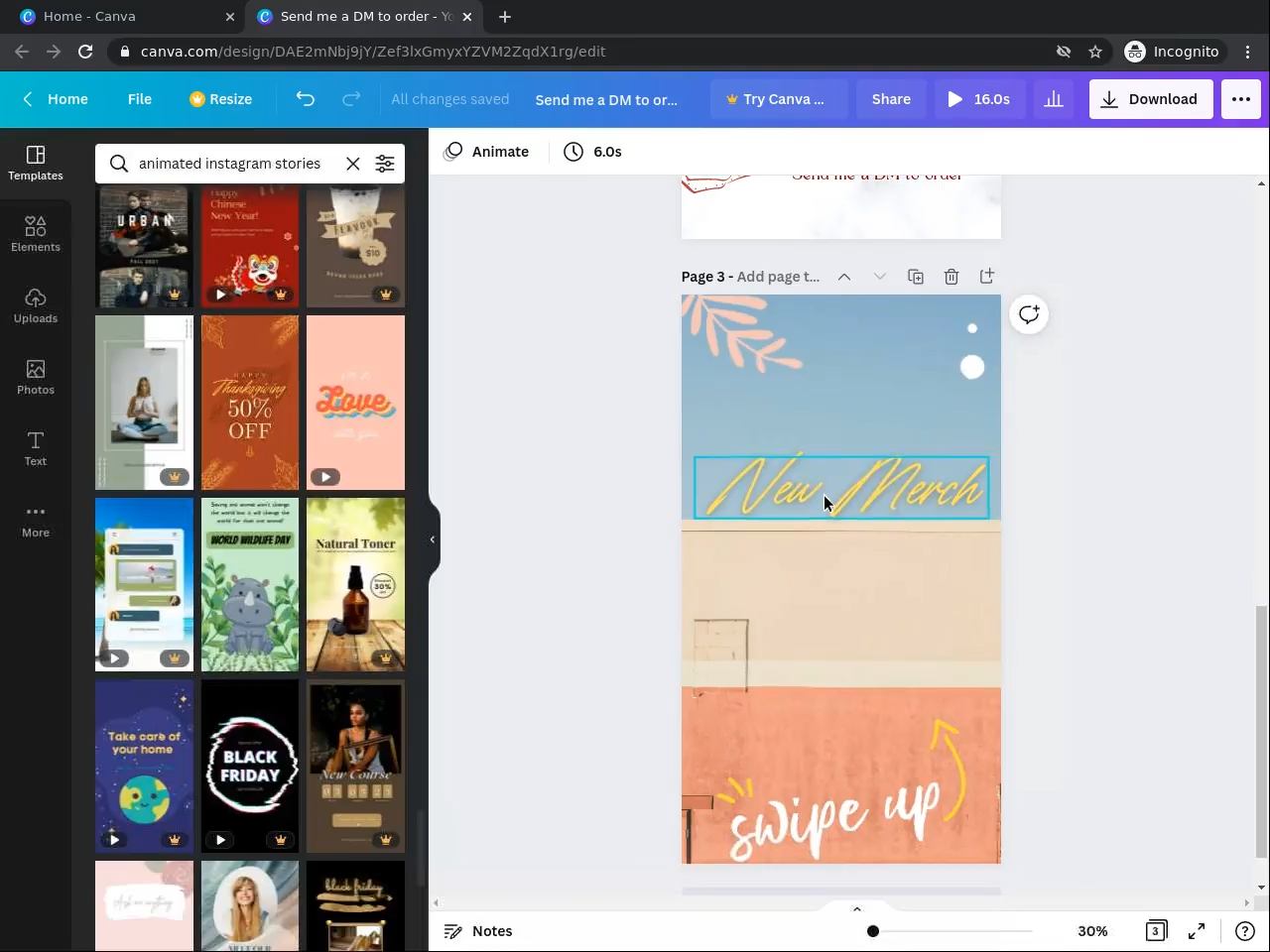
Task: Choose the pink Love template
Action: [356, 403]
